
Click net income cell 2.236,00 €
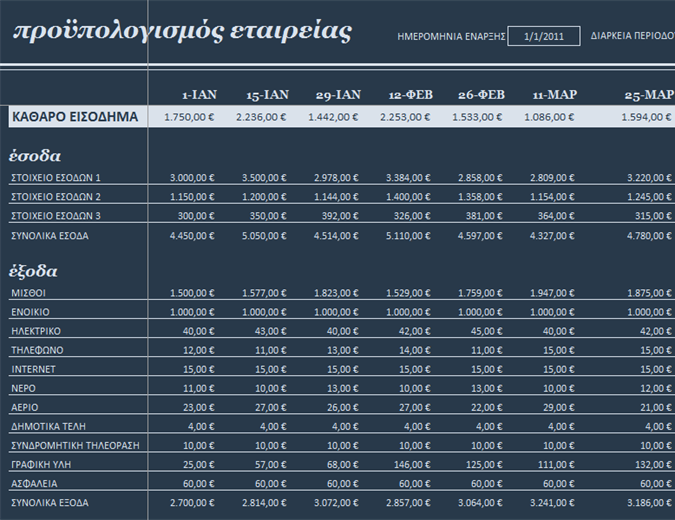[261, 117]
